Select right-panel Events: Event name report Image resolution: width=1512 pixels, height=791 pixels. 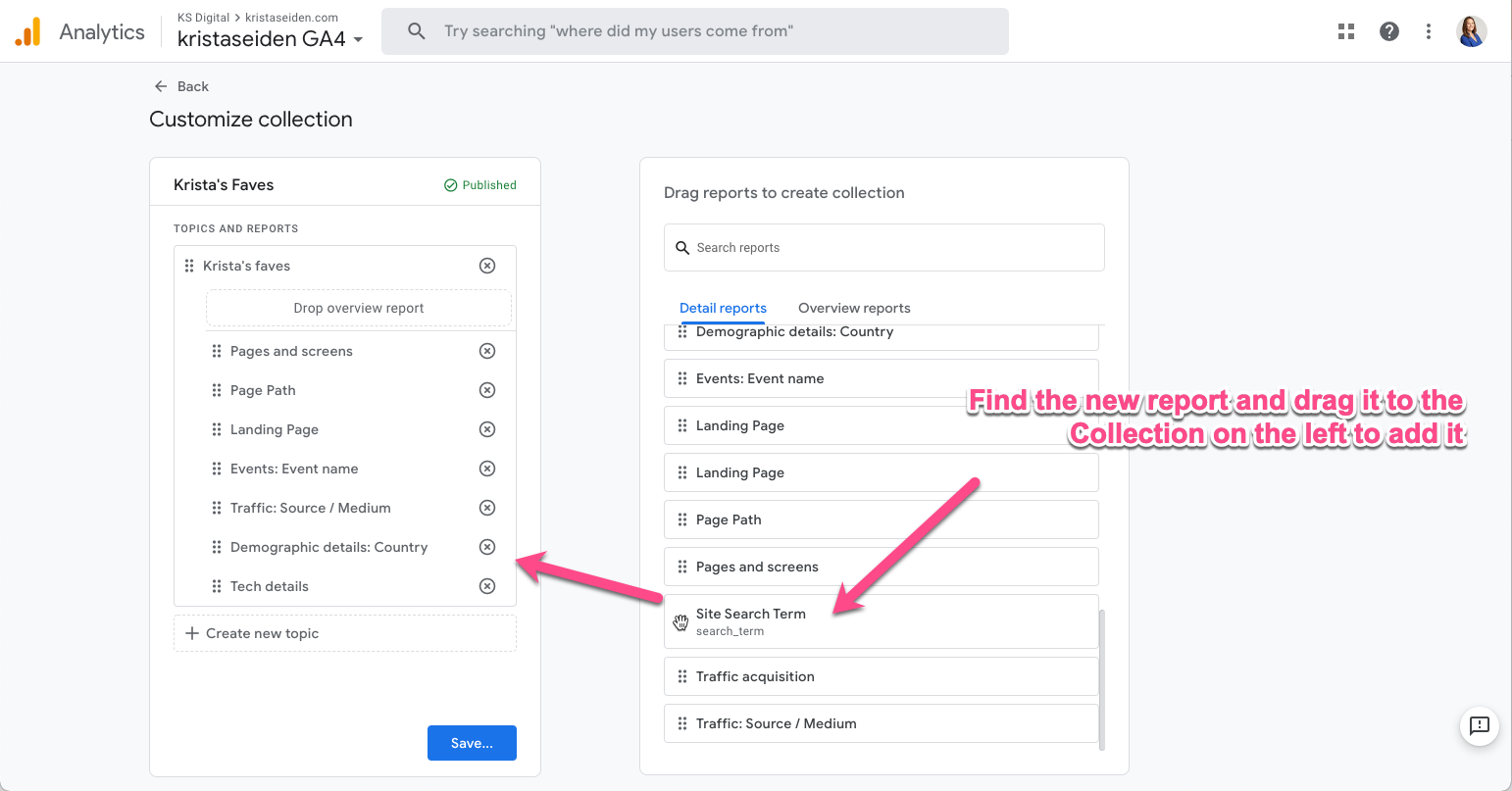[882, 378]
